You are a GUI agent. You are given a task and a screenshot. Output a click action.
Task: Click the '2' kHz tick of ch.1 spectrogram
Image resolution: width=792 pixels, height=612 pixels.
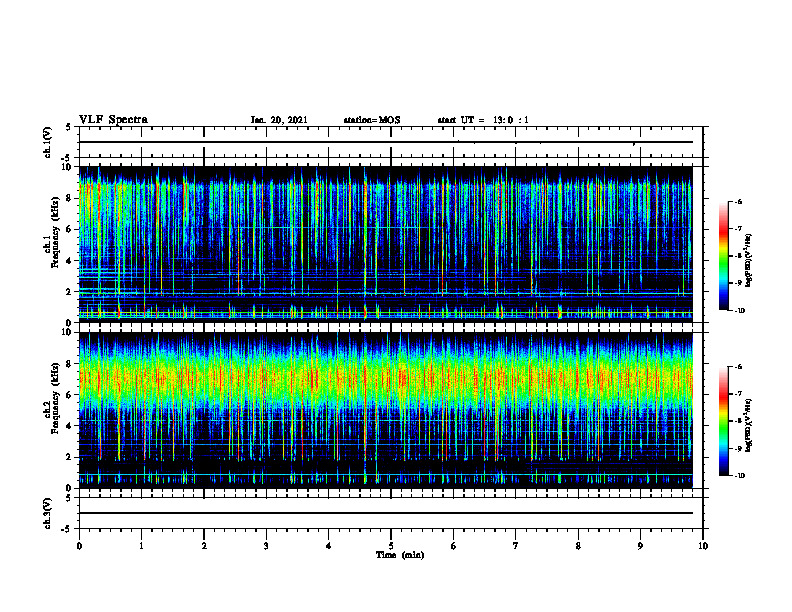(70, 291)
